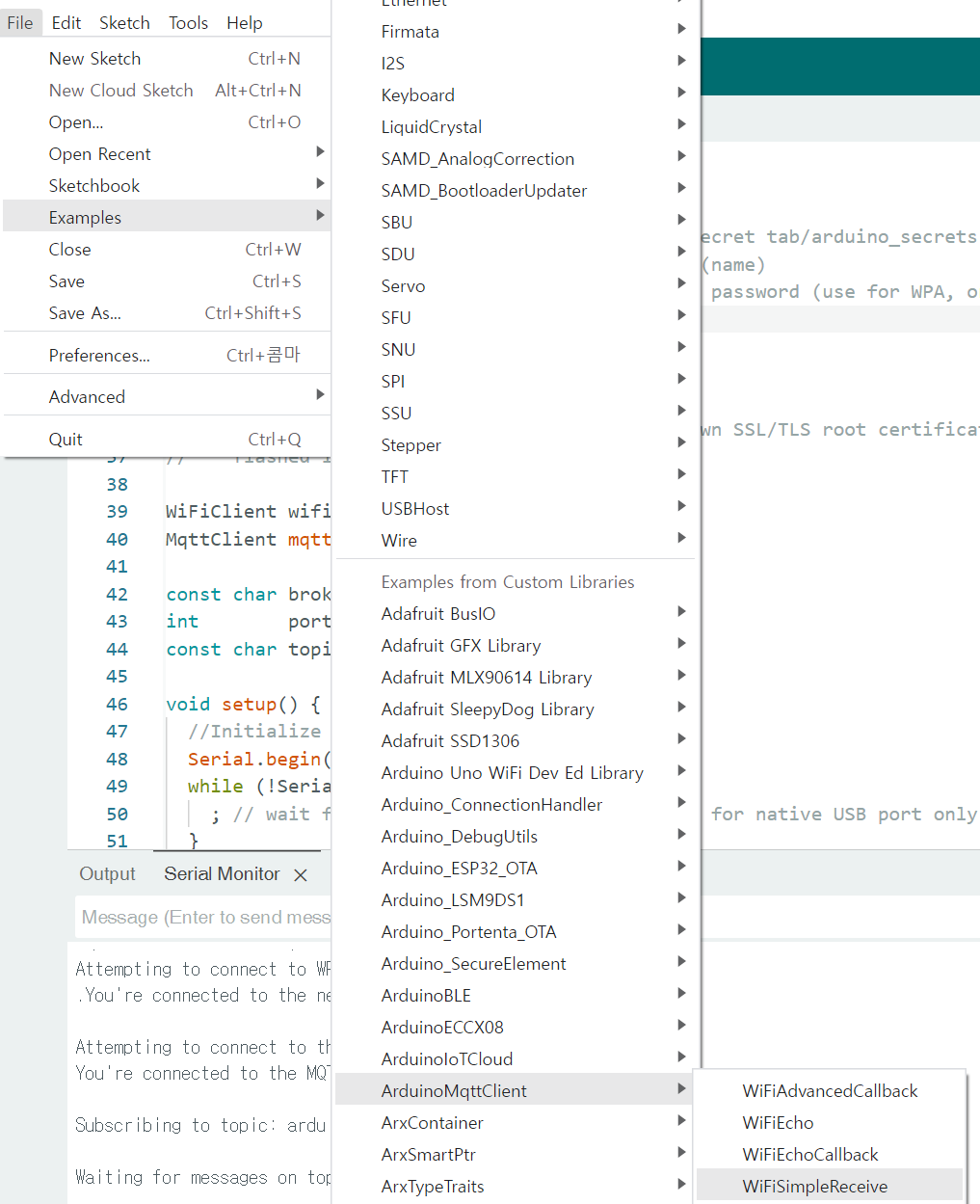Image resolution: width=980 pixels, height=1204 pixels.
Task: Open SNU examples submenu
Action: 516,350
